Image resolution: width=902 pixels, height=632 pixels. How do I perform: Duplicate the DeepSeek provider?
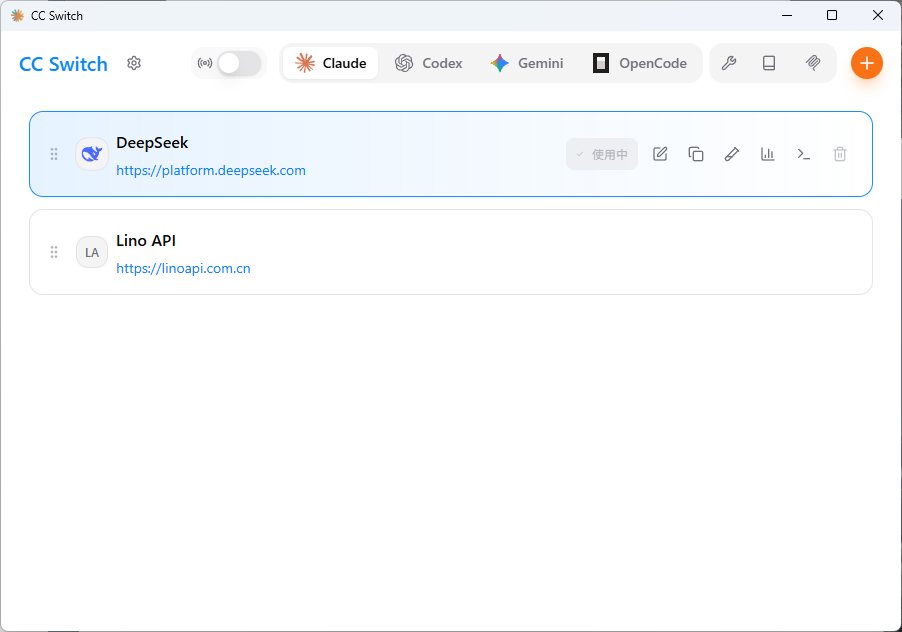point(696,154)
